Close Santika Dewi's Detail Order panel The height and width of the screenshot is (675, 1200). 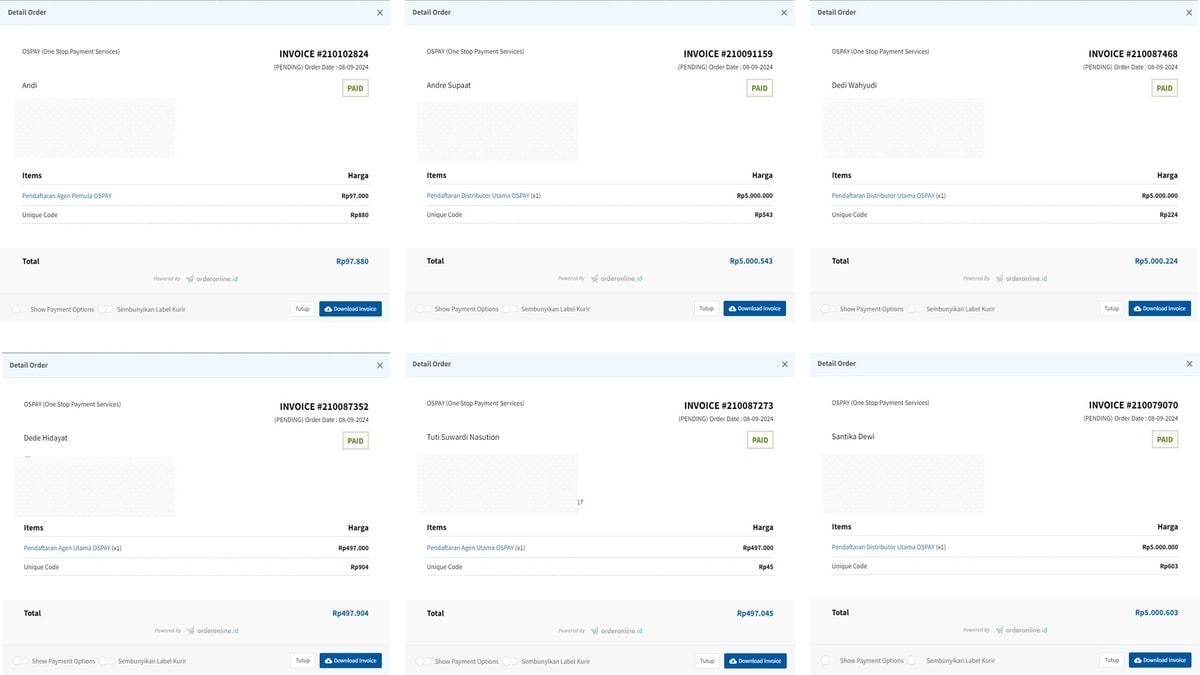pyautogui.click(x=1189, y=364)
